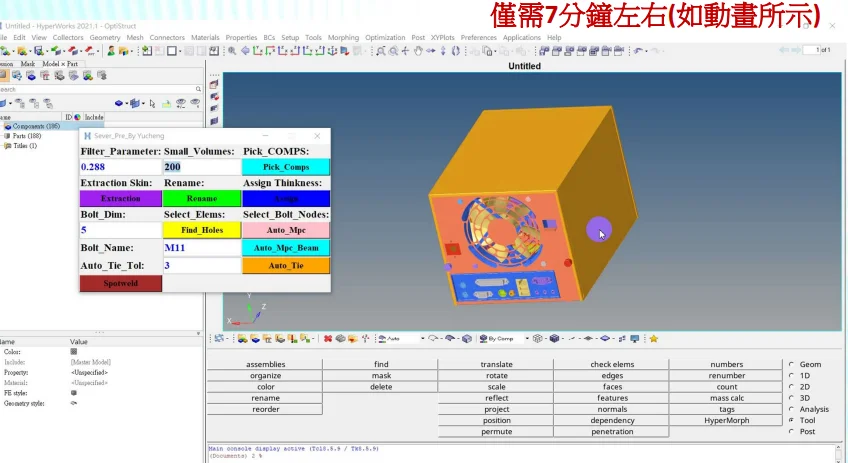
Task: Select the 2D page radio button
Action: [791, 387]
